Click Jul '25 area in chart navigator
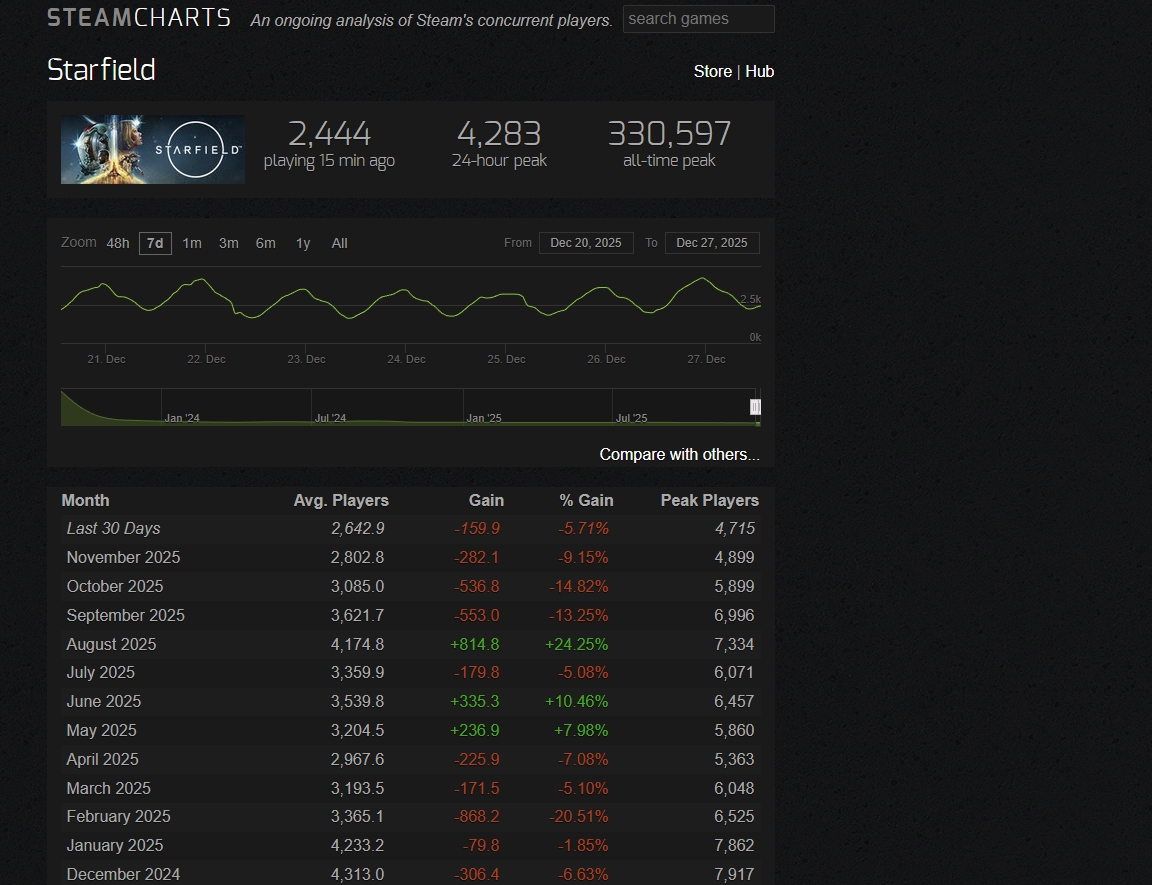The image size is (1152, 885). click(x=632, y=418)
